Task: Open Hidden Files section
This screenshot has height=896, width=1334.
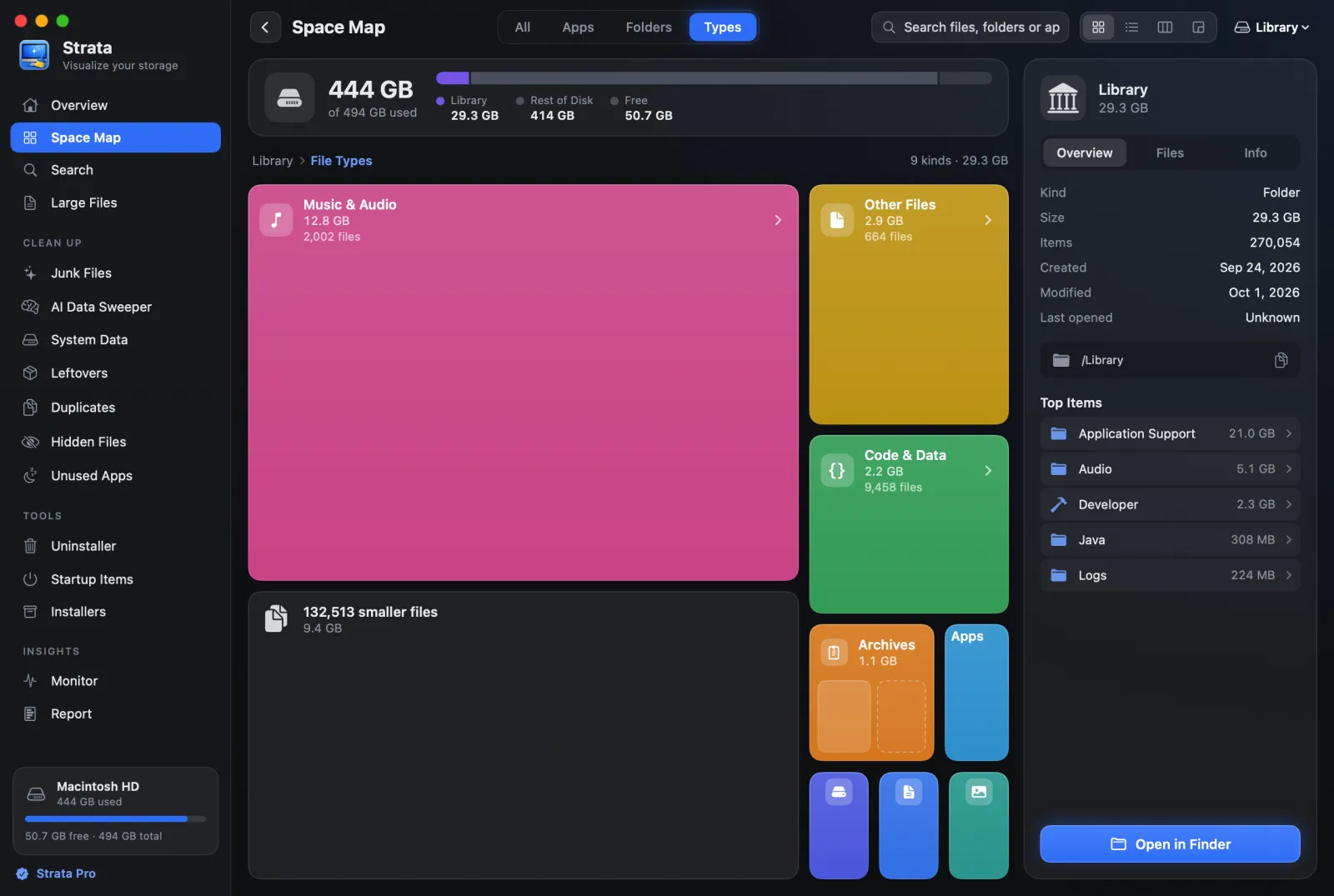Action: pyautogui.click(x=115, y=442)
